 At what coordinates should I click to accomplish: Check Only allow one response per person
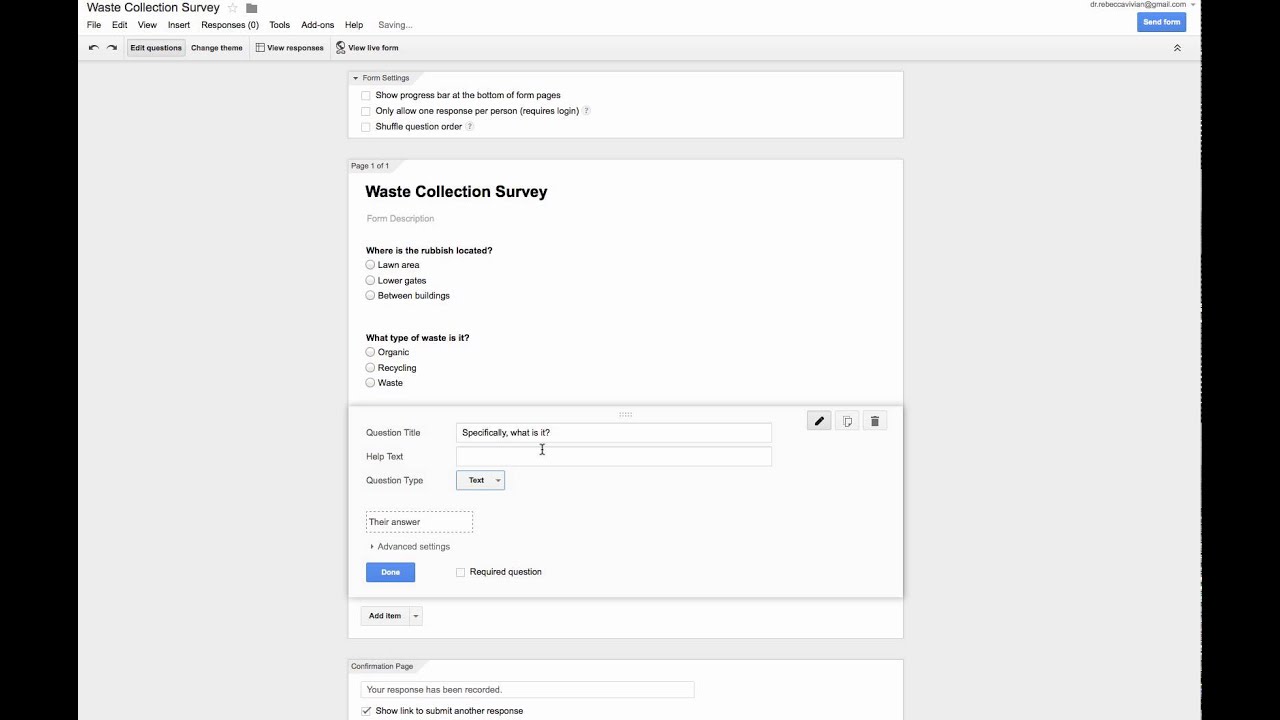366,111
